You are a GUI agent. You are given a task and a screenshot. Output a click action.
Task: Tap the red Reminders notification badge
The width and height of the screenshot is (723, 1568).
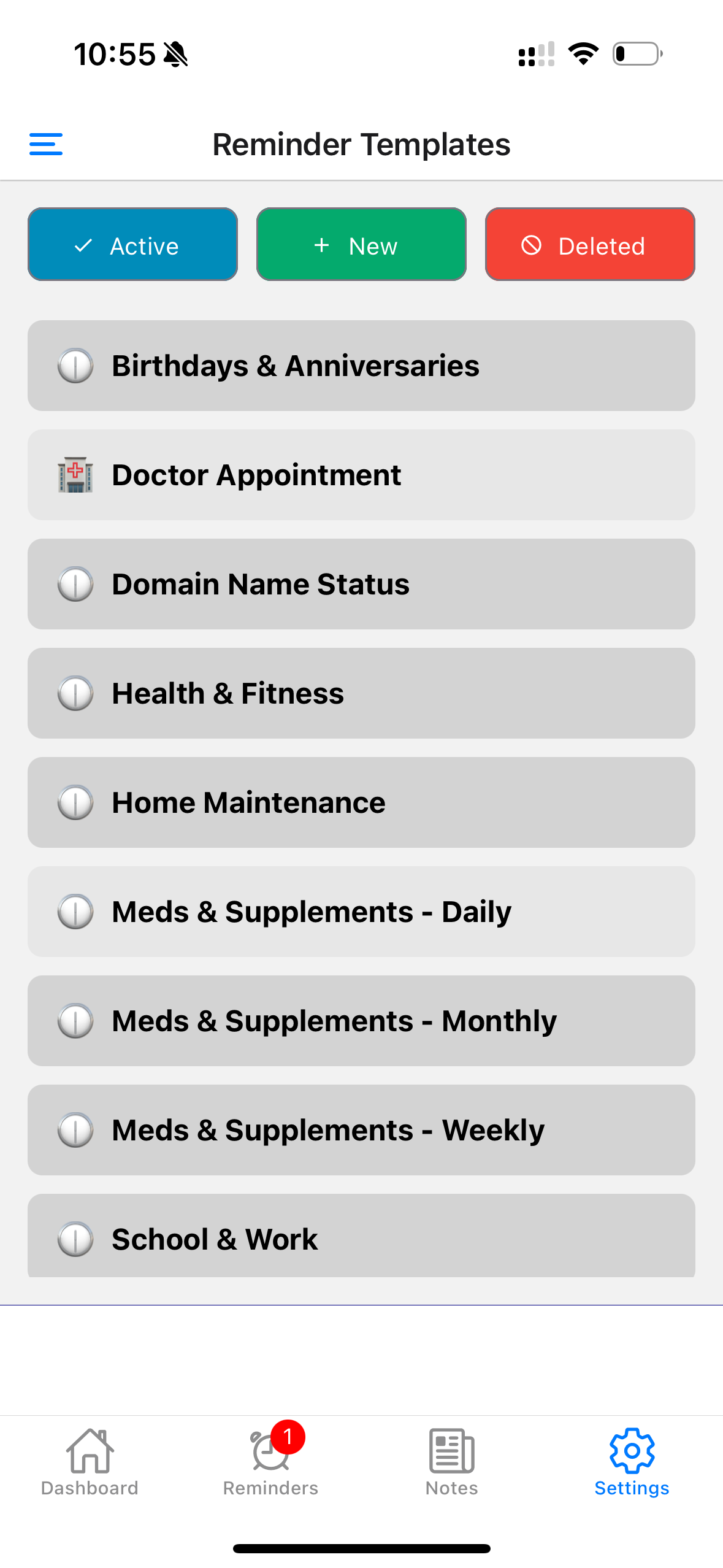(x=288, y=1437)
